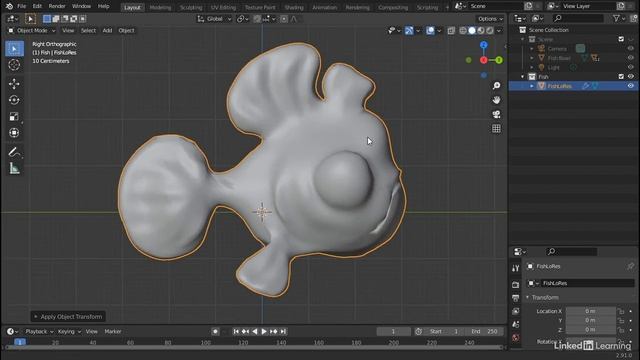Click the green Y axis gizmo ball
The height and width of the screenshot is (360, 640).
[499, 60]
